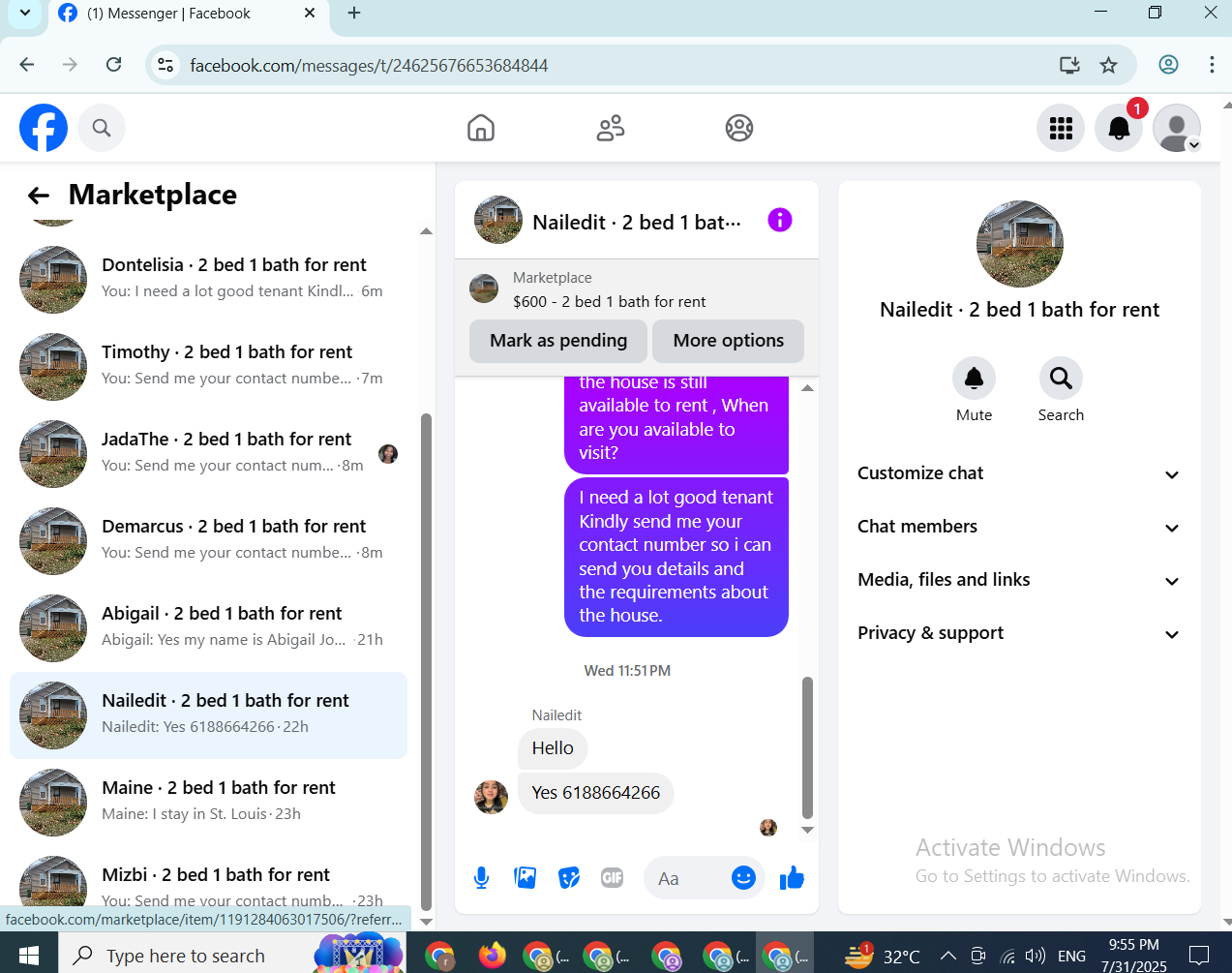
Task: Open the Timothy conversation
Action: point(208,367)
